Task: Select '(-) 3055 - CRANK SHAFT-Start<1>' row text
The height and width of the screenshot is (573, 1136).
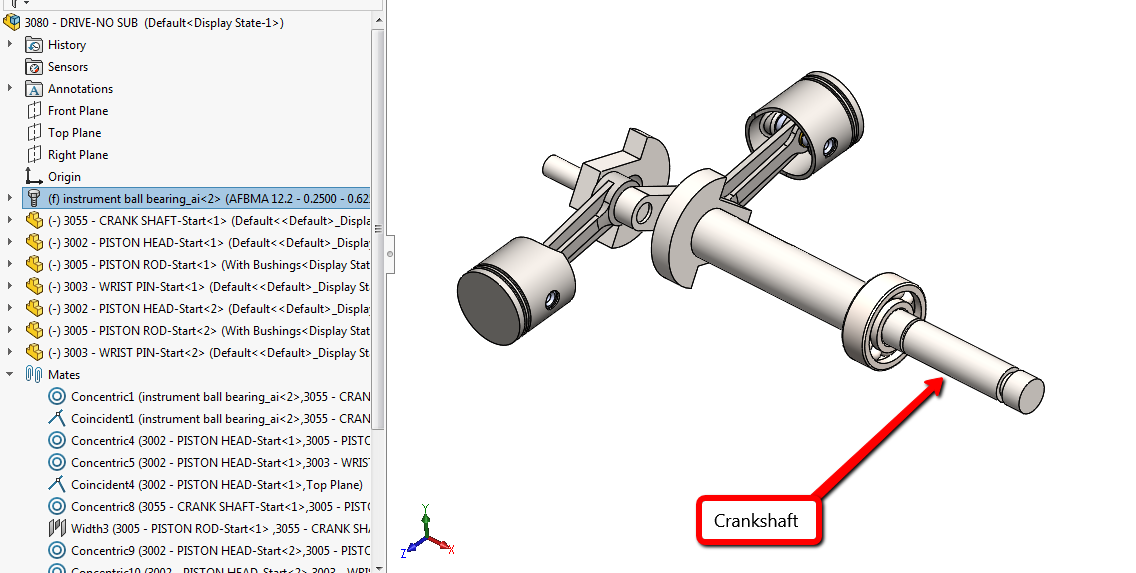Action: 137,221
